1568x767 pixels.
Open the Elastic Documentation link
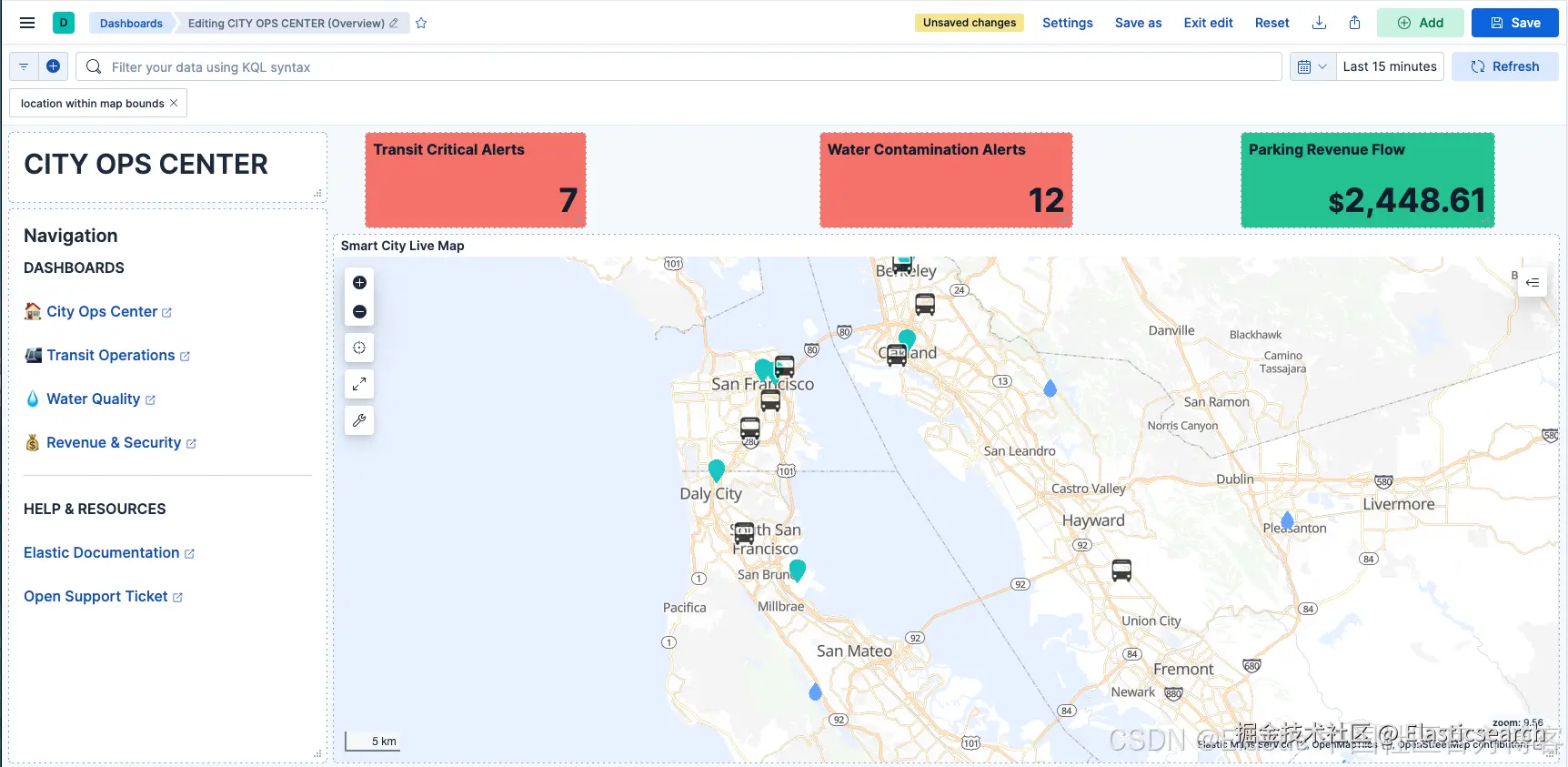tap(102, 552)
